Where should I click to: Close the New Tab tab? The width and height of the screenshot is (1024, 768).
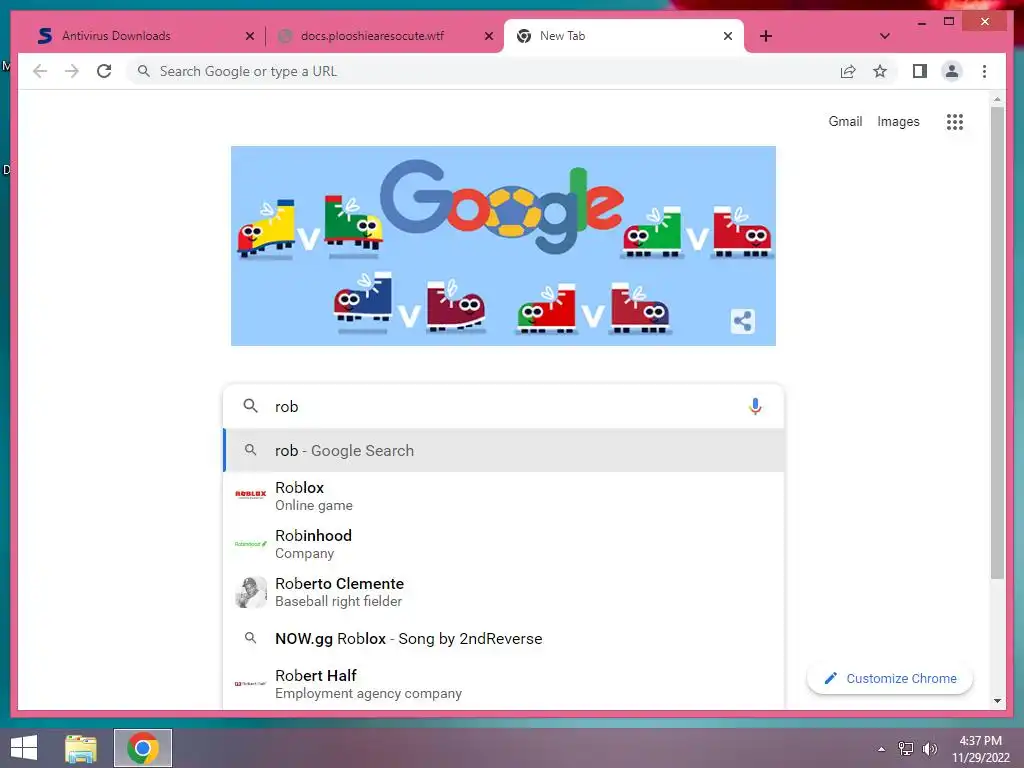(x=728, y=36)
